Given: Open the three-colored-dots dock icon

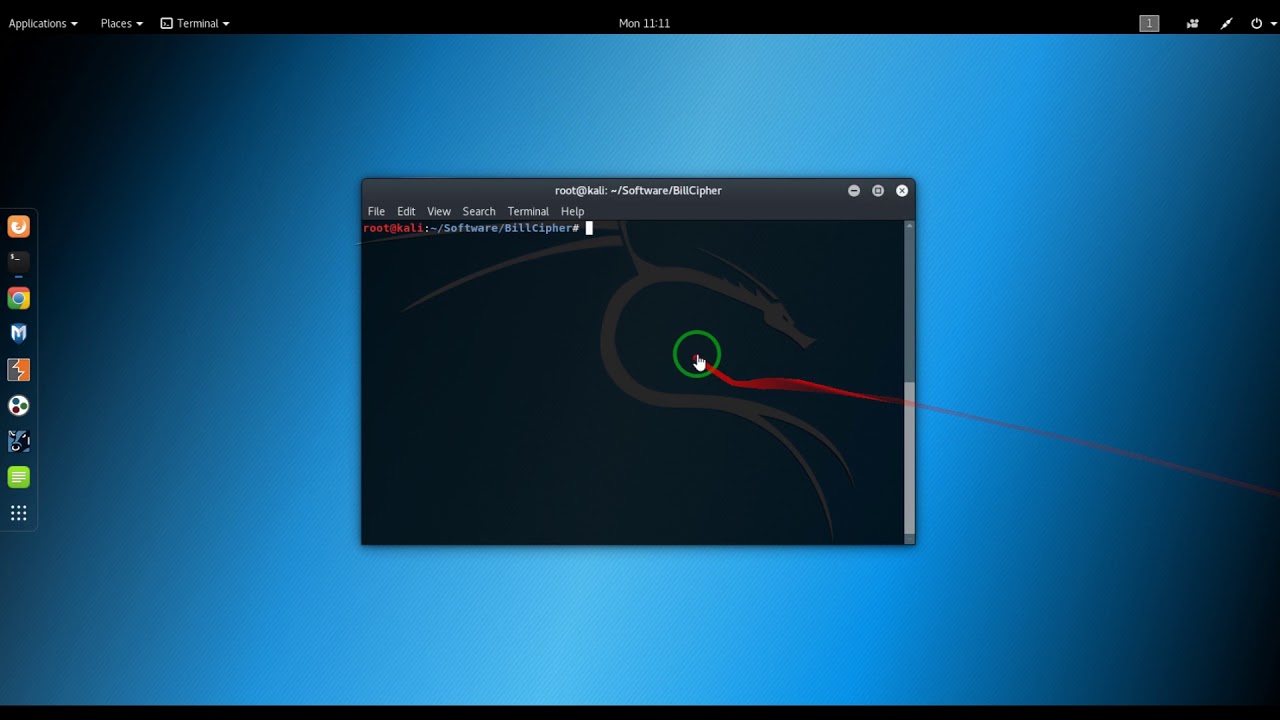Looking at the screenshot, I should click(18, 406).
